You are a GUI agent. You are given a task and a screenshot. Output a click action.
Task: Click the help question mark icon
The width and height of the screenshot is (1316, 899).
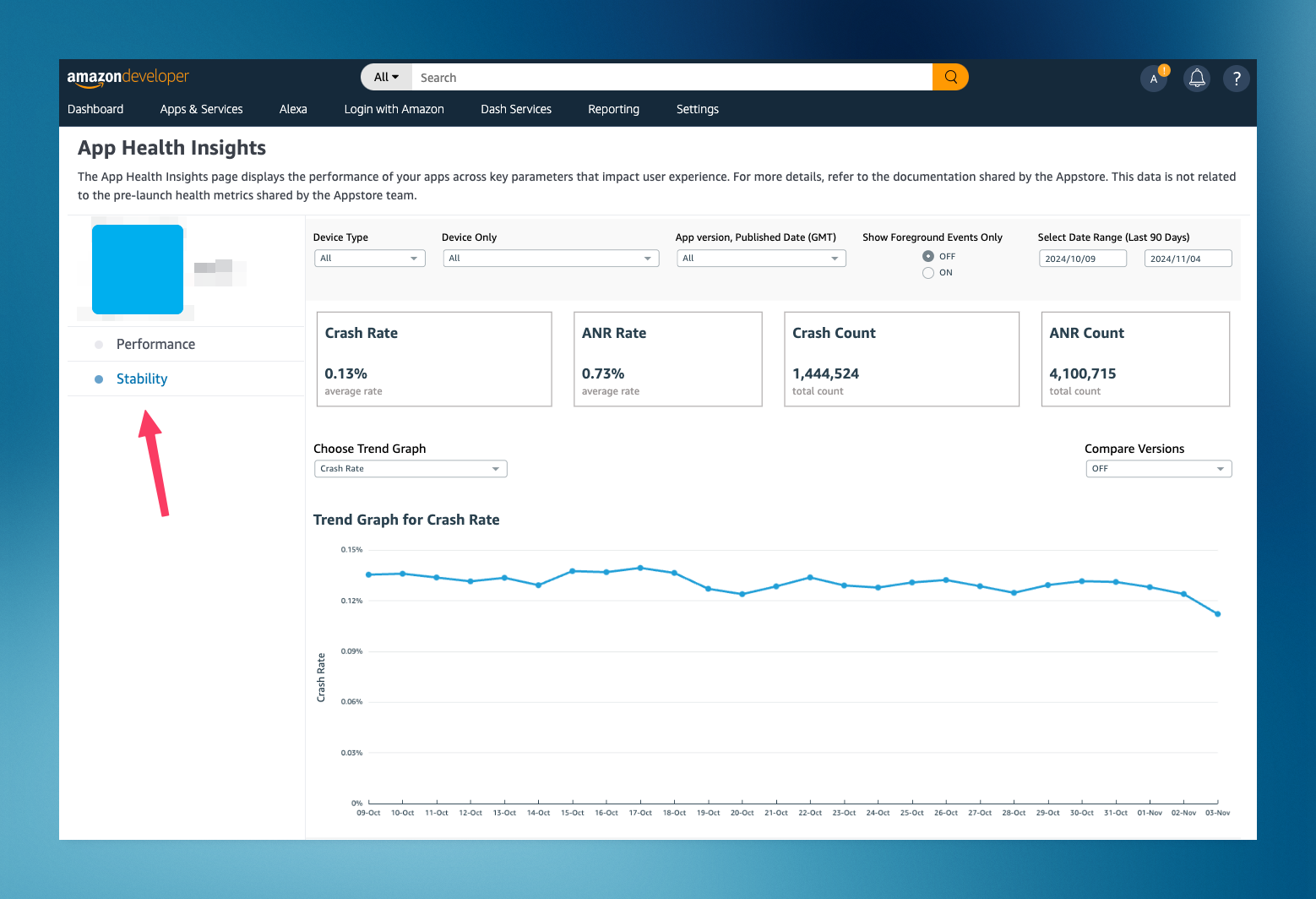tap(1236, 78)
